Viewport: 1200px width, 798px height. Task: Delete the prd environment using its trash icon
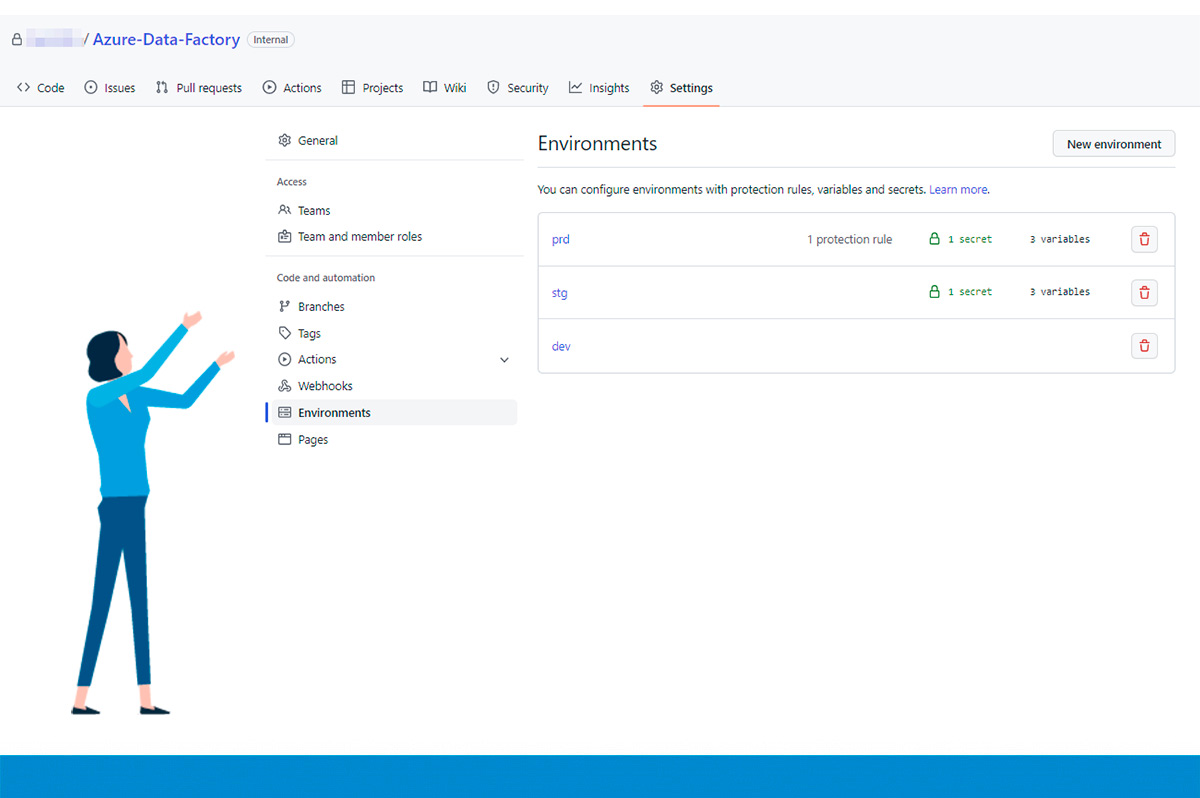click(1144, 239)
